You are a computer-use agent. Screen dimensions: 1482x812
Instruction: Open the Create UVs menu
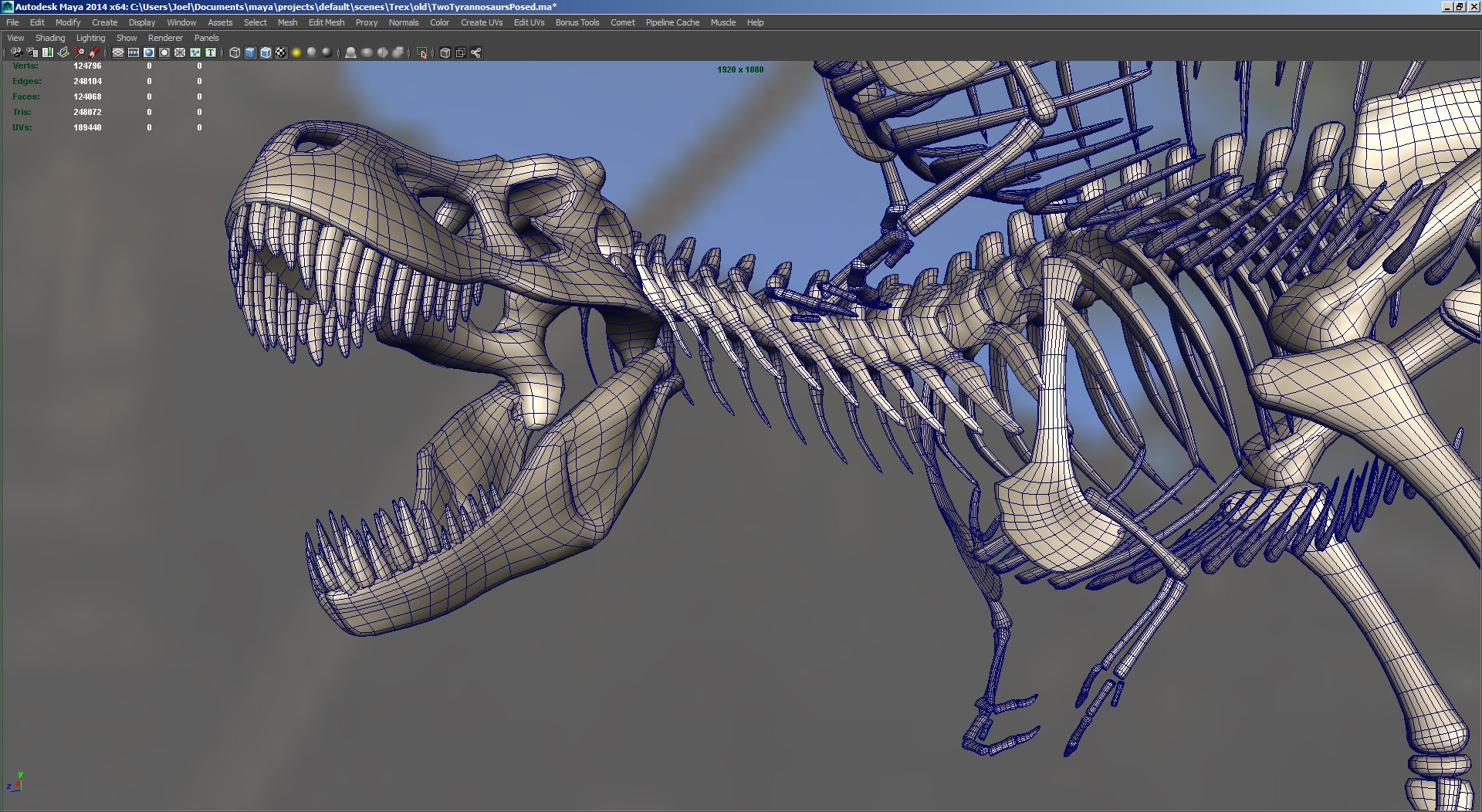point(482,22)
